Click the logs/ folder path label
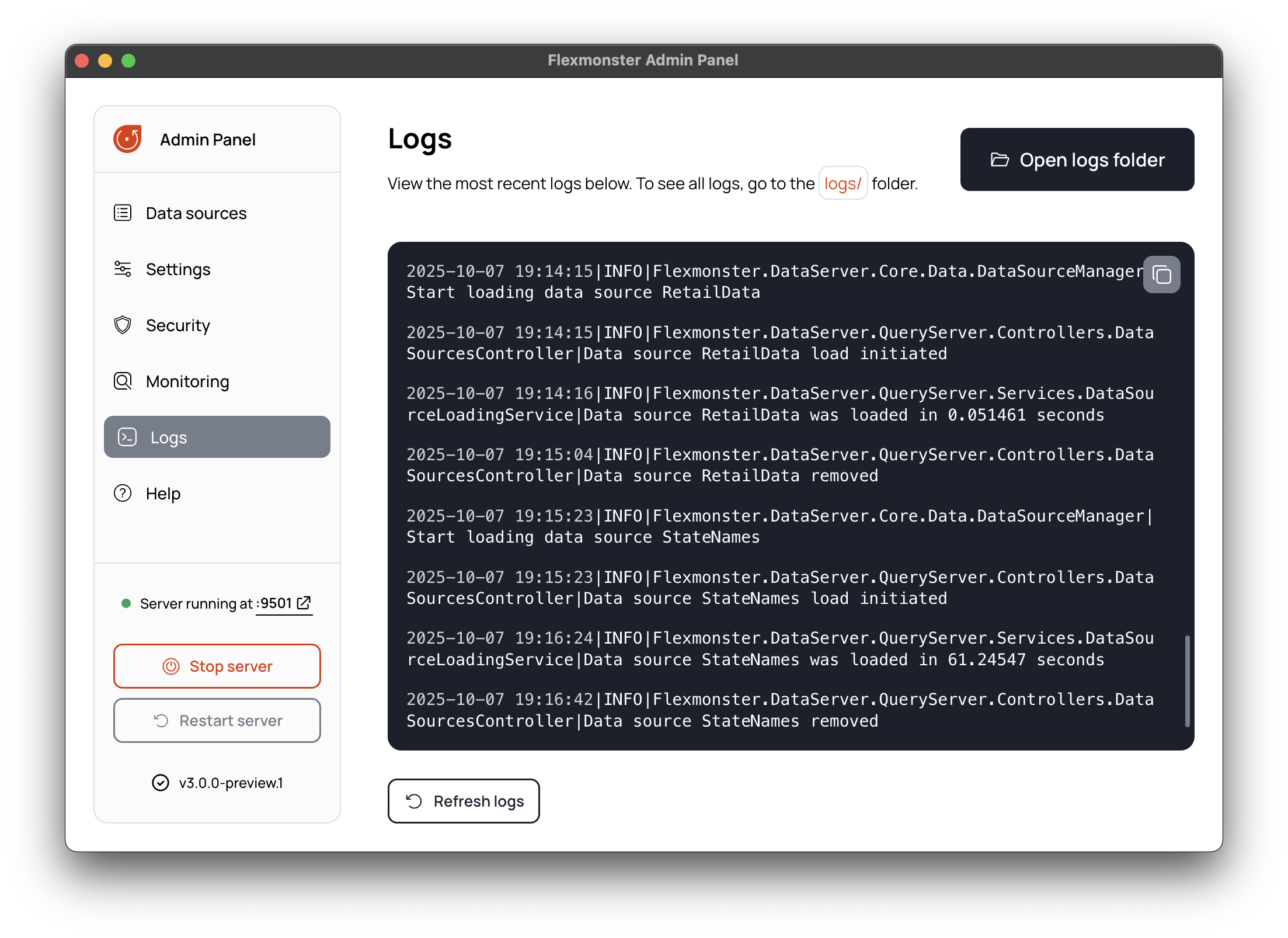The width and height of the screenshot is (1288, 938). click(x=843, y=183)
